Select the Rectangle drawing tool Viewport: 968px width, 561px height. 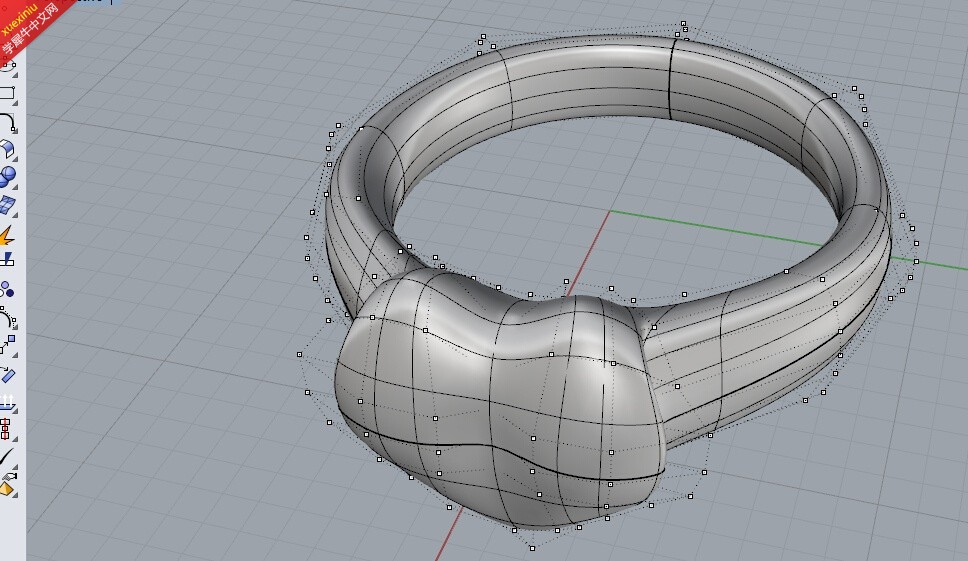[x=7, y=93]
